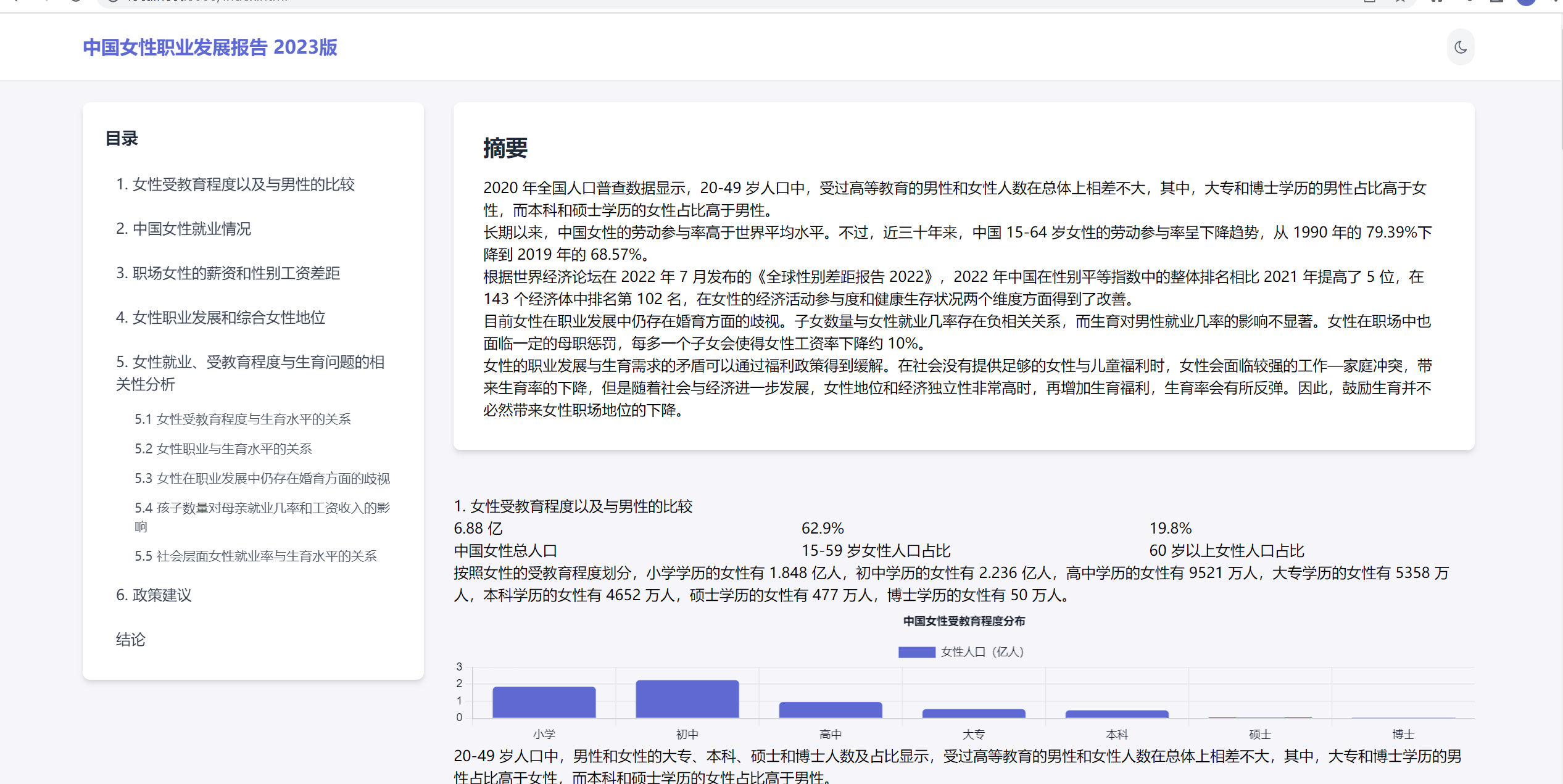This screenshot has height=784, width=1563.
Task: Toggle dark mode with the moon icon
Action: click(1460, 47)
